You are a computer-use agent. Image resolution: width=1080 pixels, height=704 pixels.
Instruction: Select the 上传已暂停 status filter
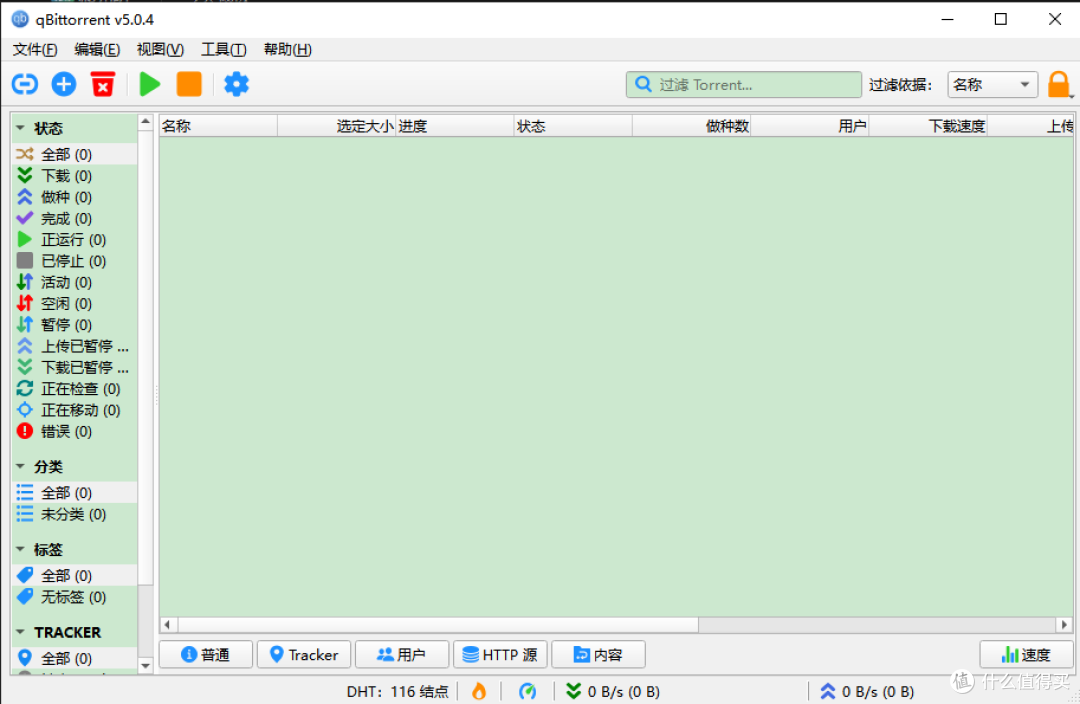click(x=75, y=346)
